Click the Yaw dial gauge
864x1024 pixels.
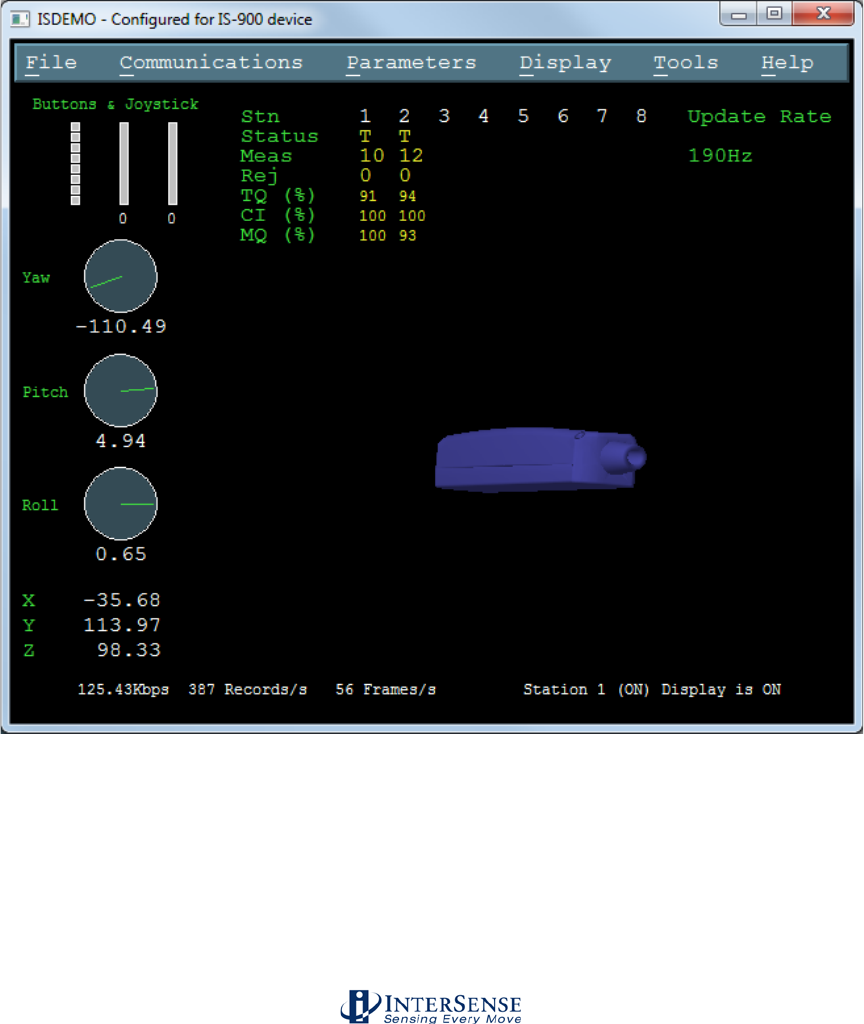pos(121,276)
